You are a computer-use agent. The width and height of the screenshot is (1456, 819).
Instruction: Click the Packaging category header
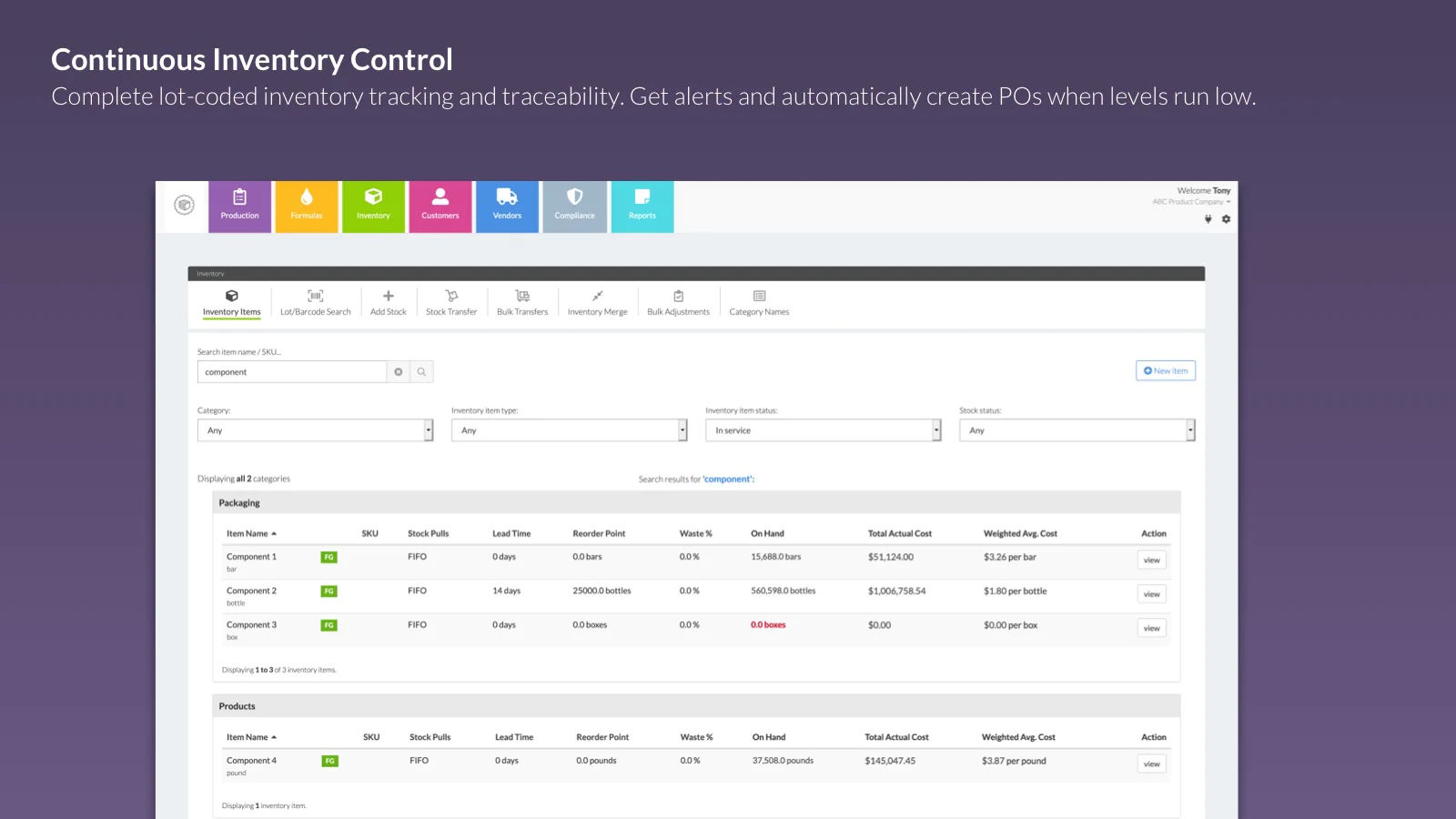tap(697, 503)
